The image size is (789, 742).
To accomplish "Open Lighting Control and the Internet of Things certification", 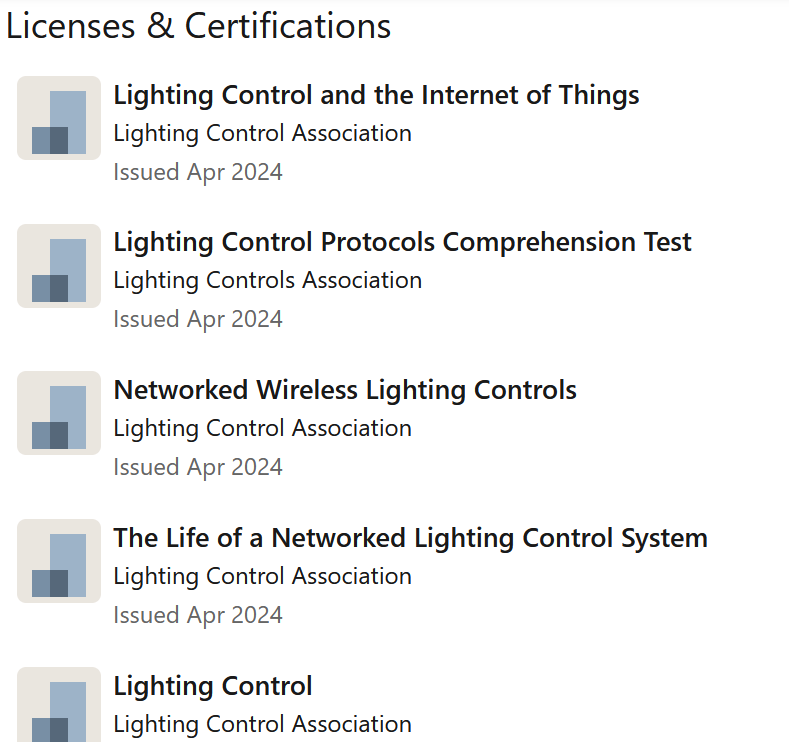I will 376,95.
